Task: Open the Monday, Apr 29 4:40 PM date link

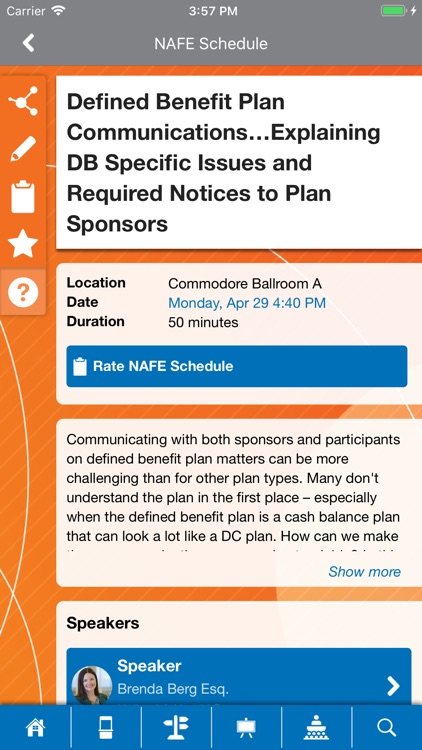Action: click(x=247, y=303)
